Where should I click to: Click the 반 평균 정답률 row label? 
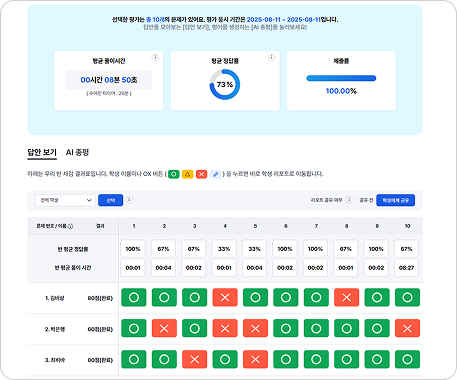coord(73,249)
